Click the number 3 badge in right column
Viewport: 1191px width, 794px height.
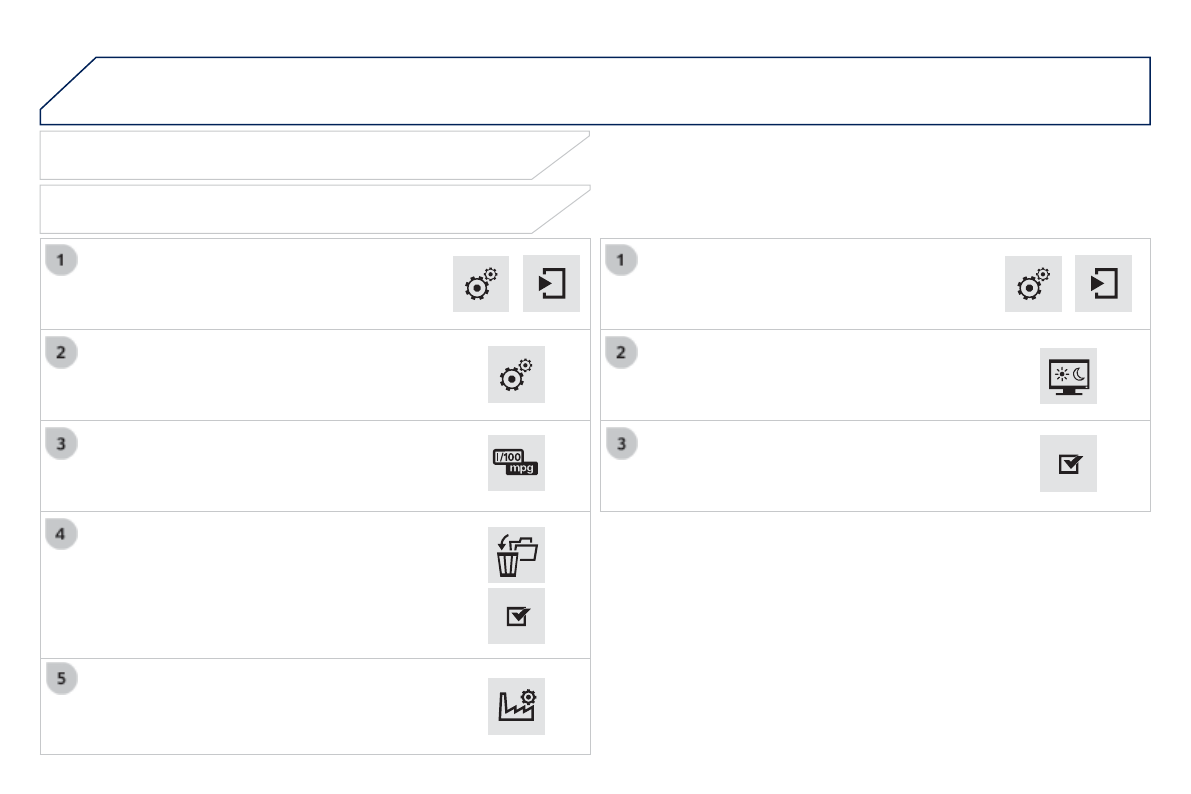coord(621,443)
